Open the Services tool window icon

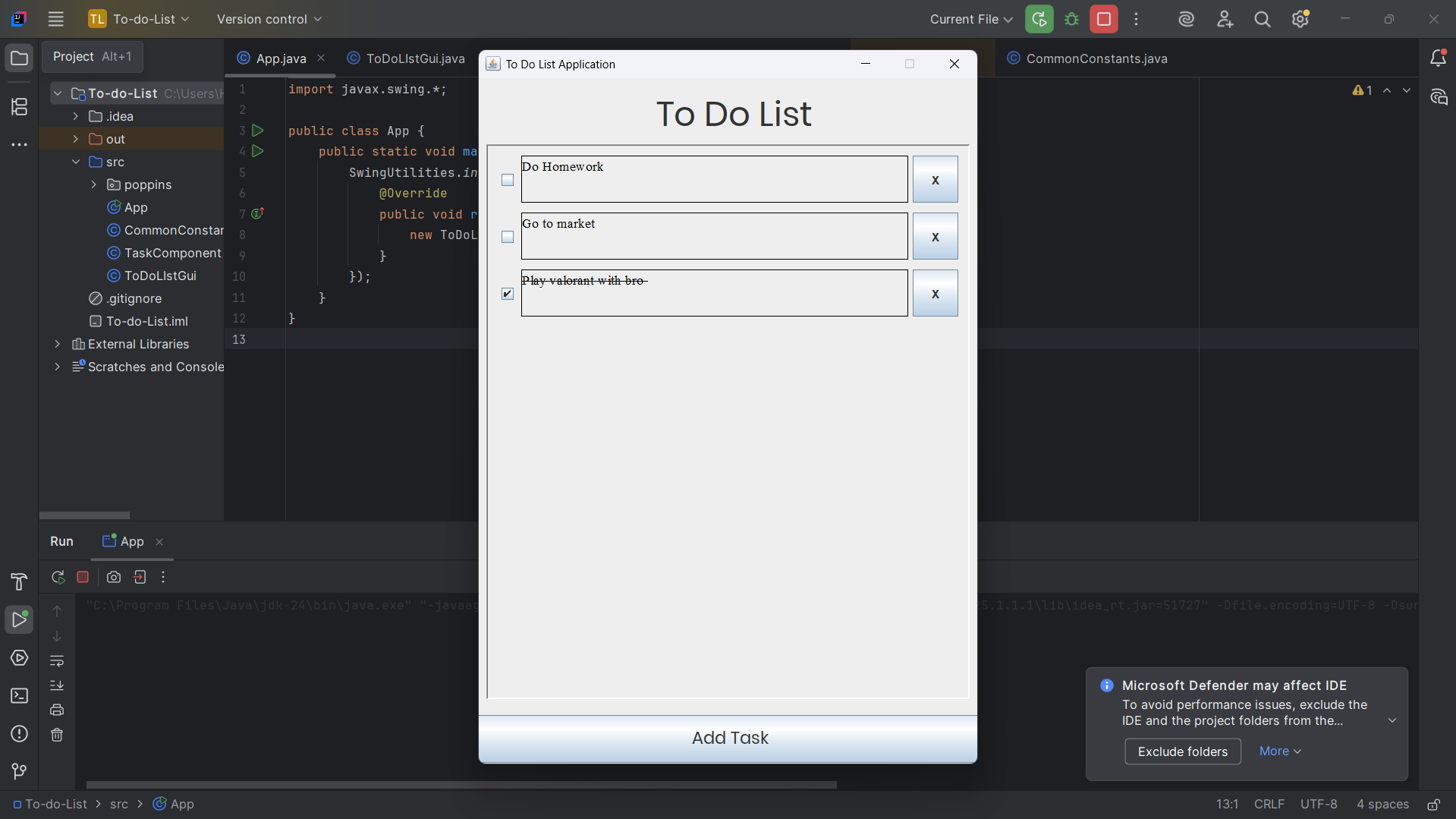(x=20, y=658)
